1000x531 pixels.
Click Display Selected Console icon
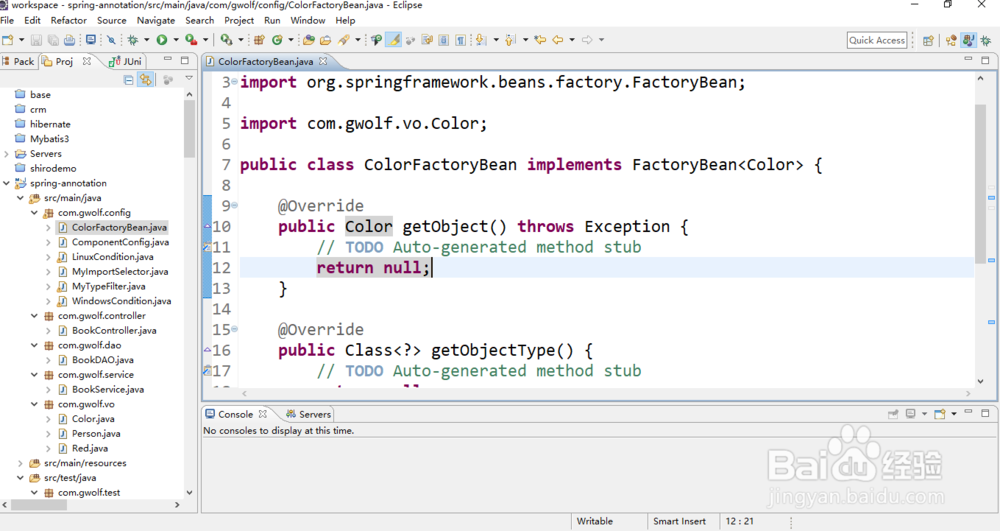click(911, 414)
